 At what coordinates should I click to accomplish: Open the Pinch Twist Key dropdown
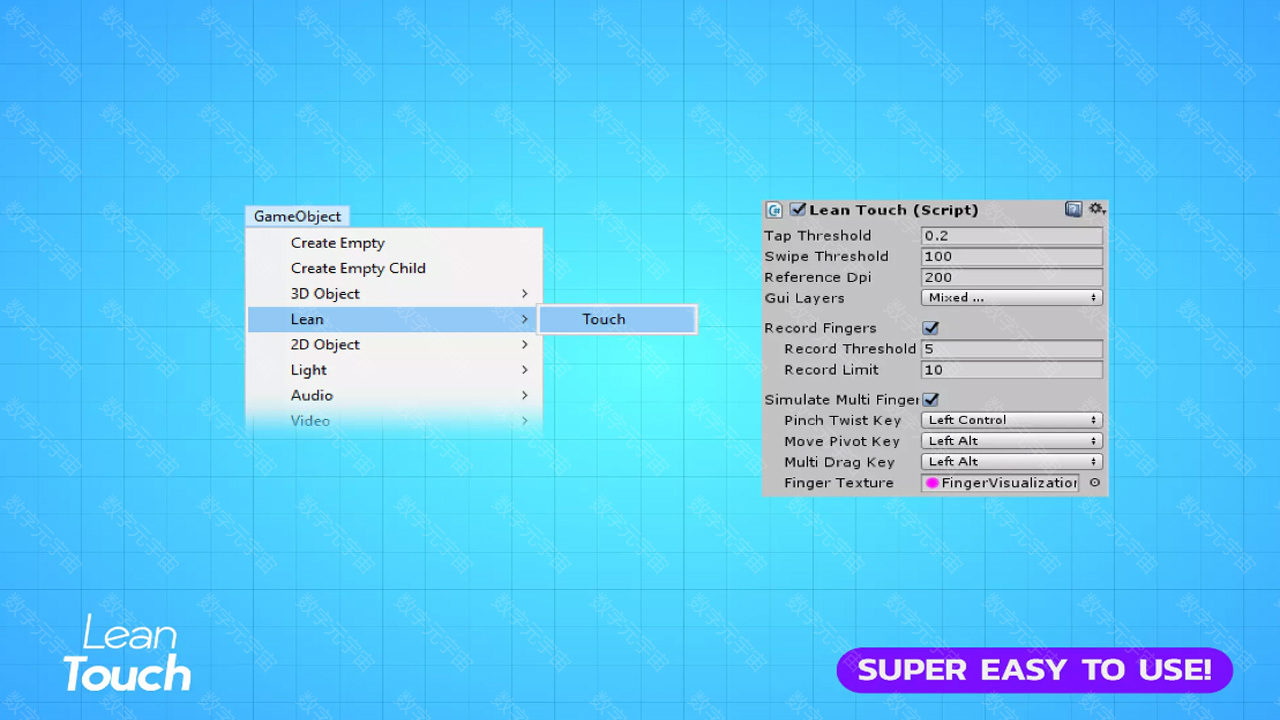click(x=1012, y=420)
